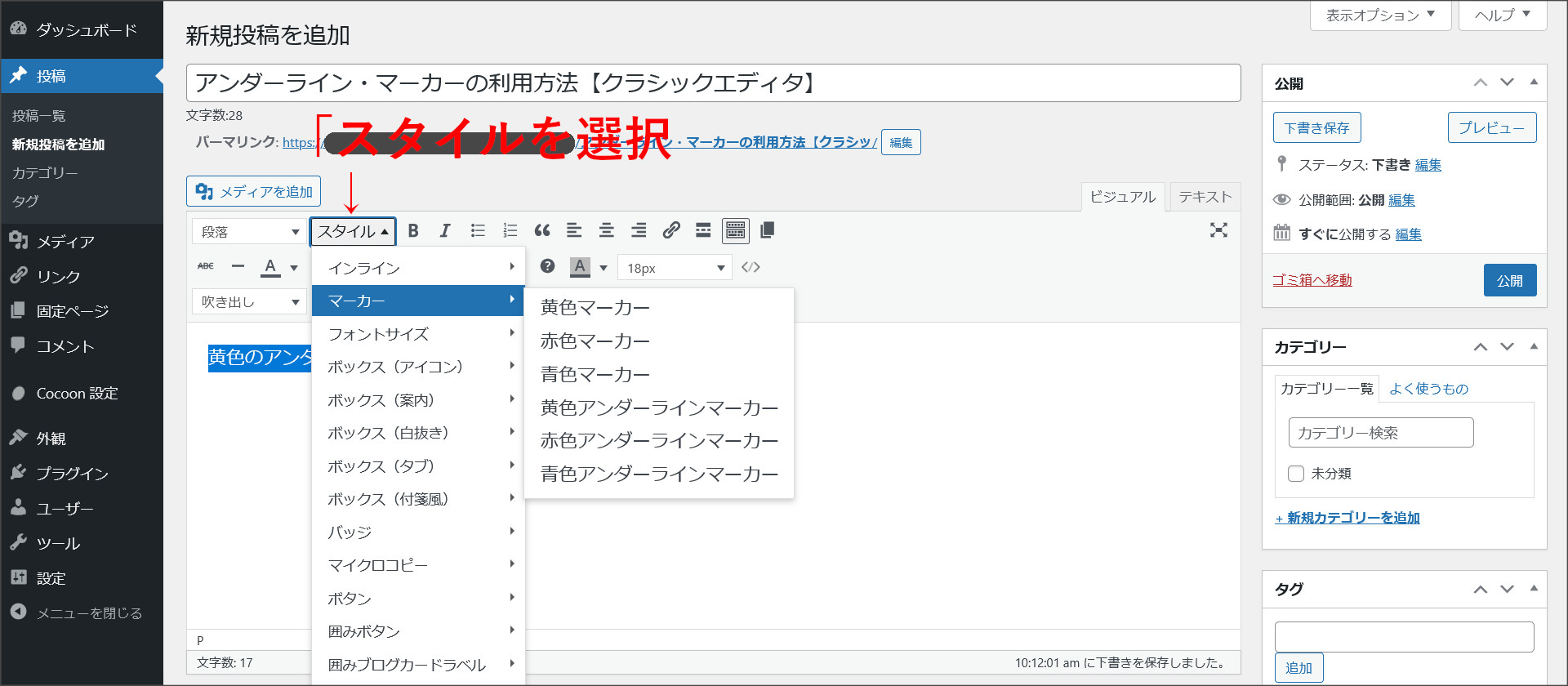Open keyboard shortcuts help icon
Image resolution: width=1568 pixels, height=686 pixels.
547,266
